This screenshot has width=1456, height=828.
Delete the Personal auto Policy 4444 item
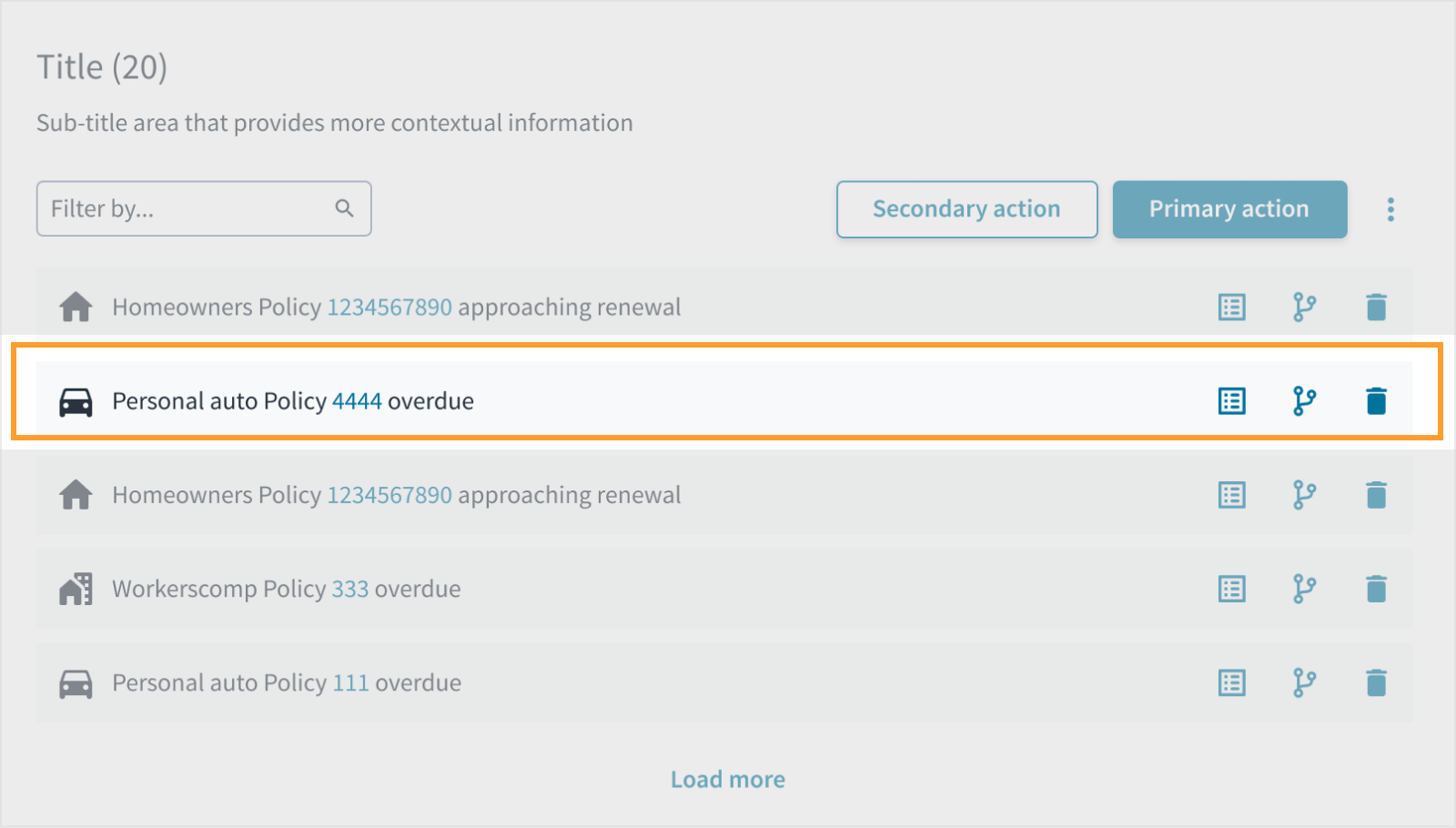pos(1376,401)
